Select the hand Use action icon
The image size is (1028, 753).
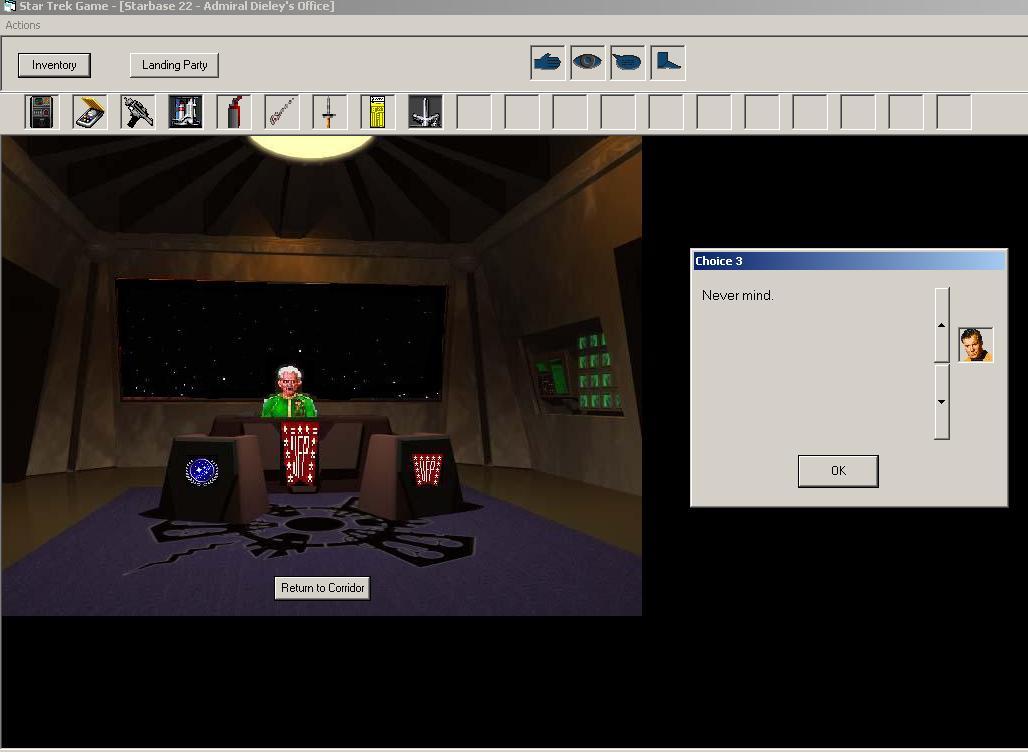tap(547, 63)
